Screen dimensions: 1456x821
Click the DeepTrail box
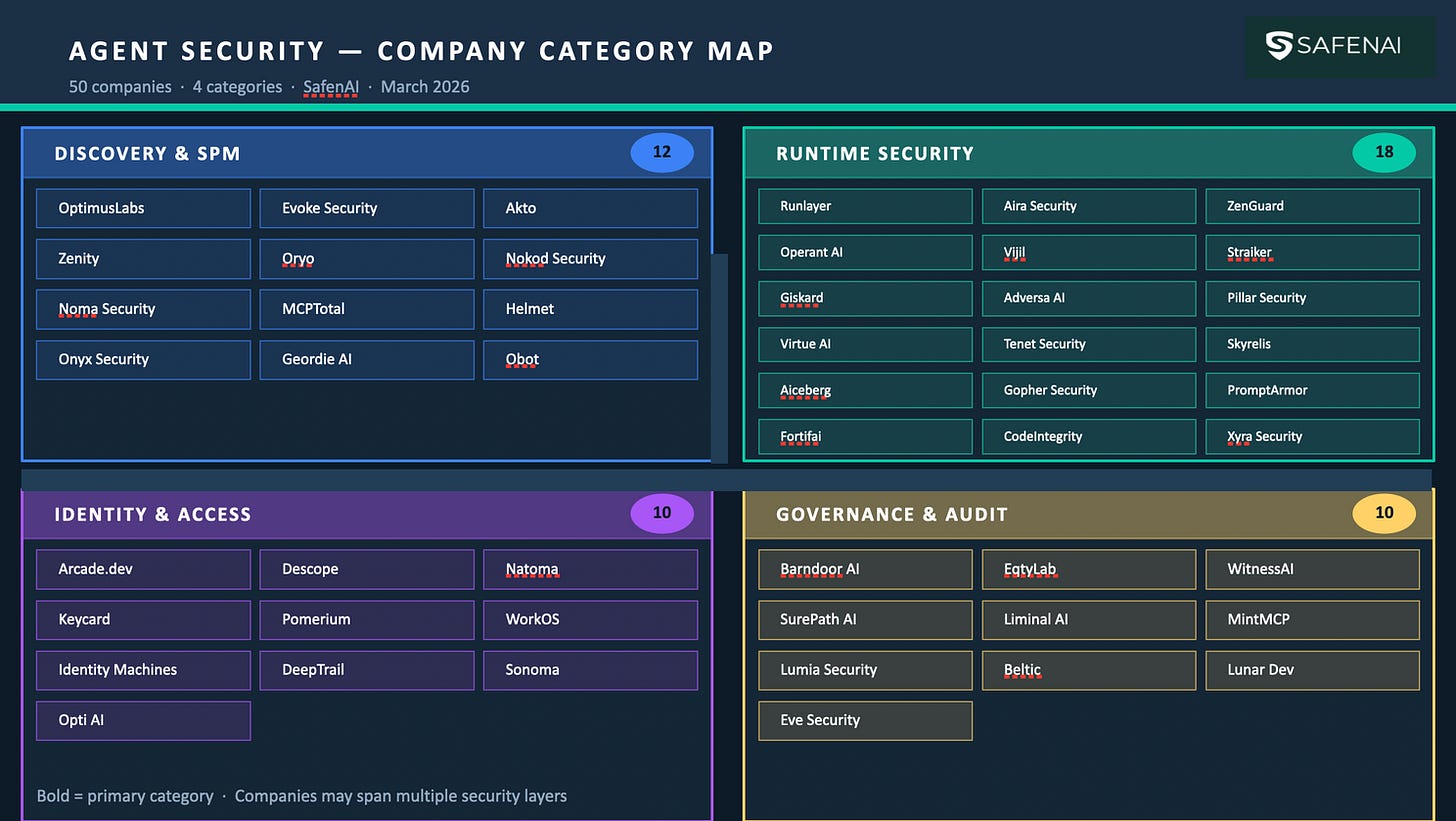pos(367,670)
